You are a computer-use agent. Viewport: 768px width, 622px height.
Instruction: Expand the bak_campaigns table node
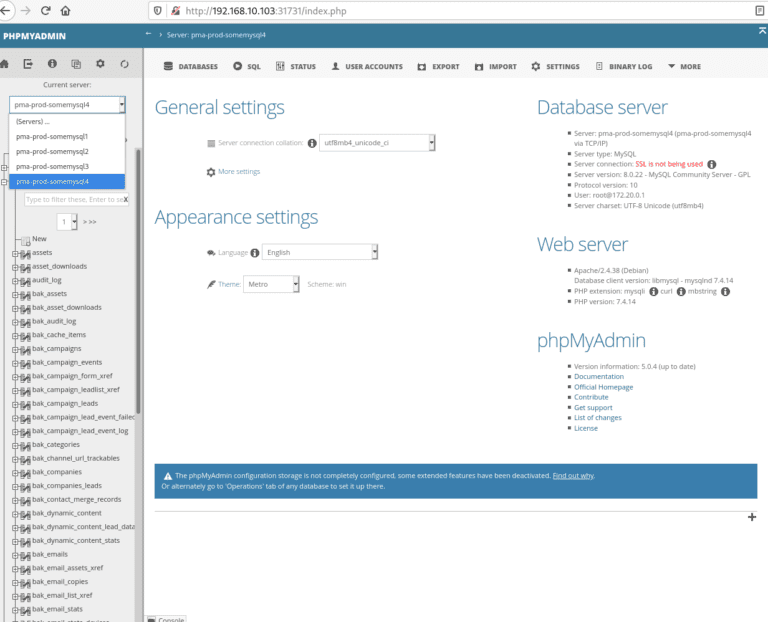click(x=15, y=349)
